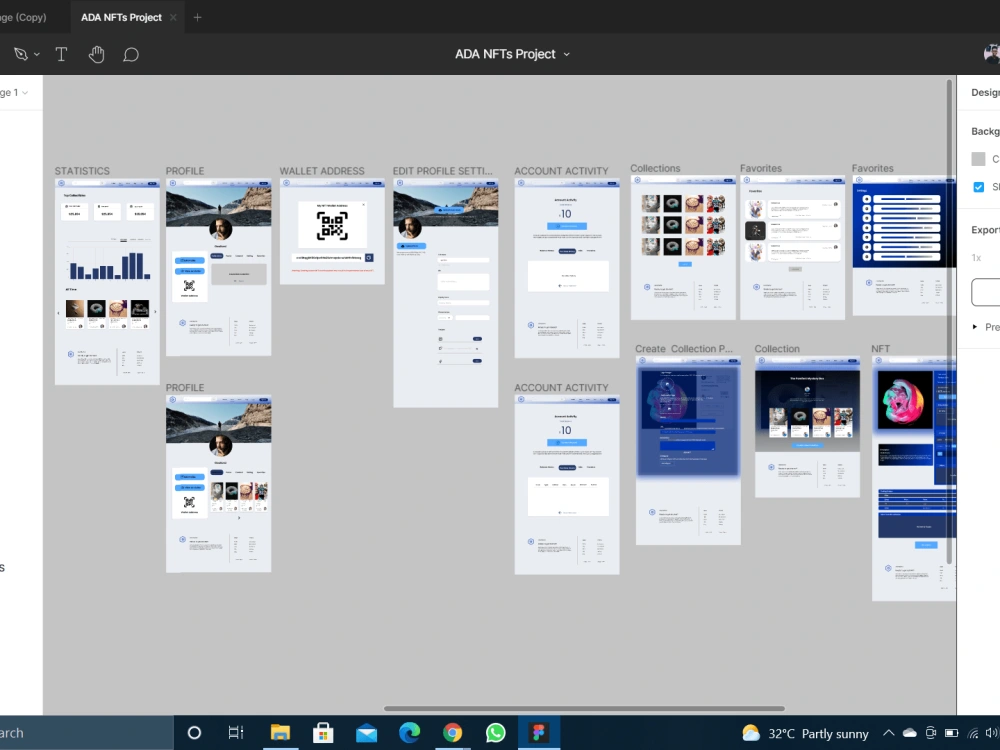
Task: Select the Hand tool
Action: (x=96, y=54)
